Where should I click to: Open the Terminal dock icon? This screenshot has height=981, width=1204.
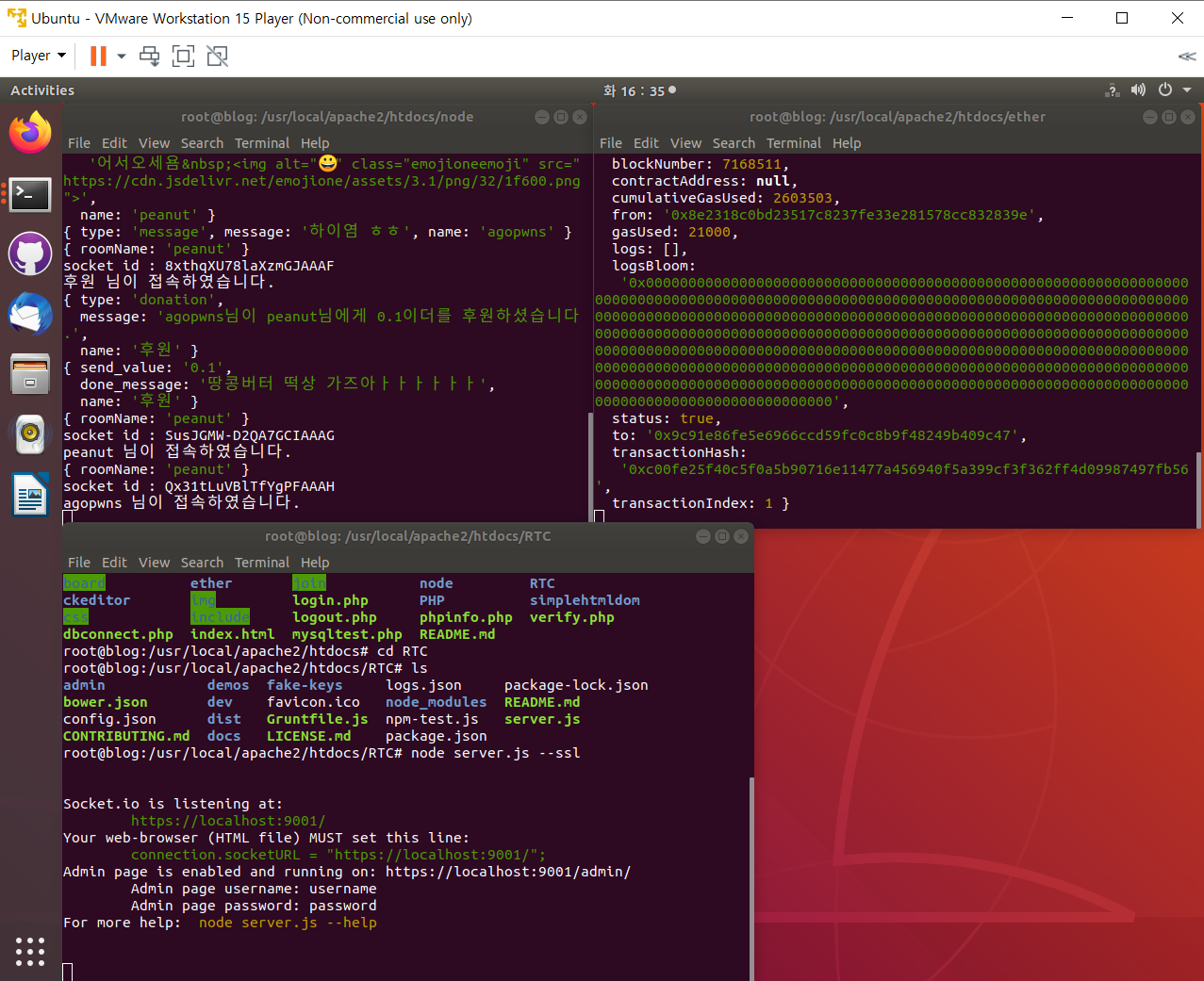click(x=30, y=194)
